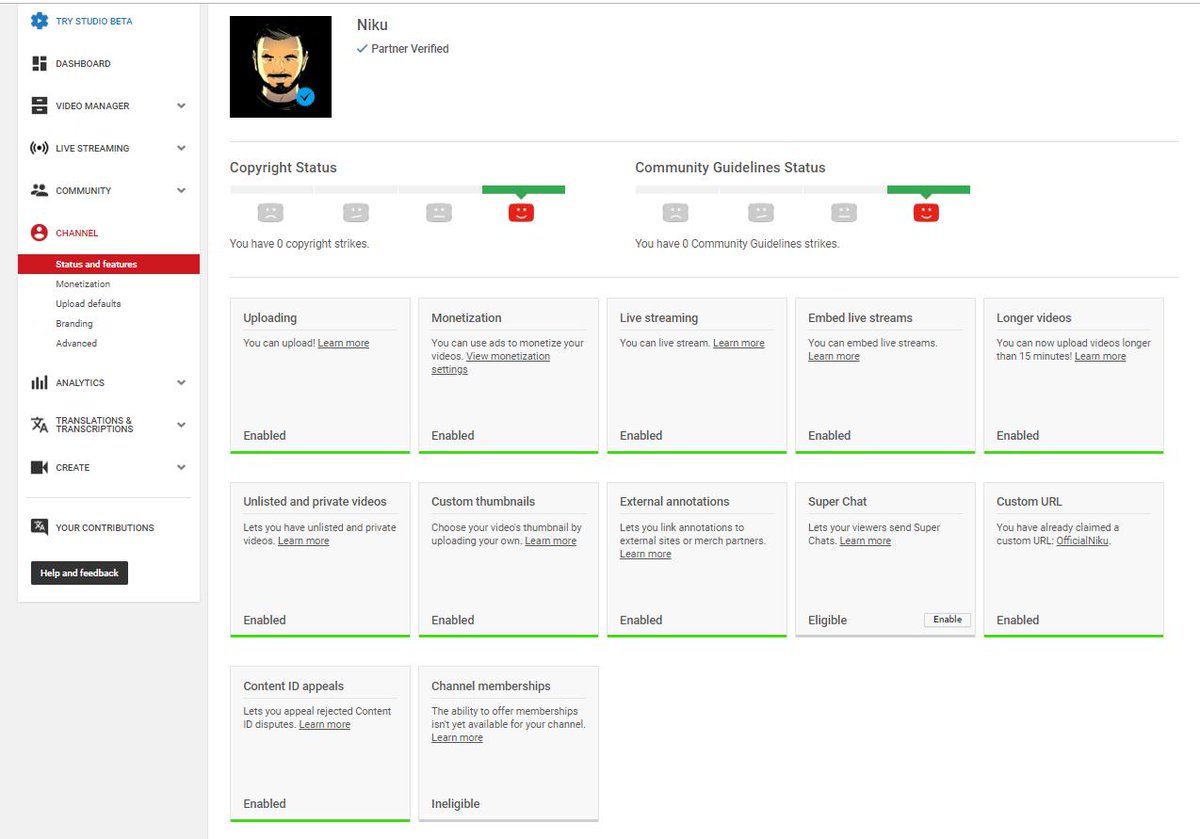Click the Translations & Transcriptions icon
The height and width of the screenshot is (839, 1200).
point(39,425)
